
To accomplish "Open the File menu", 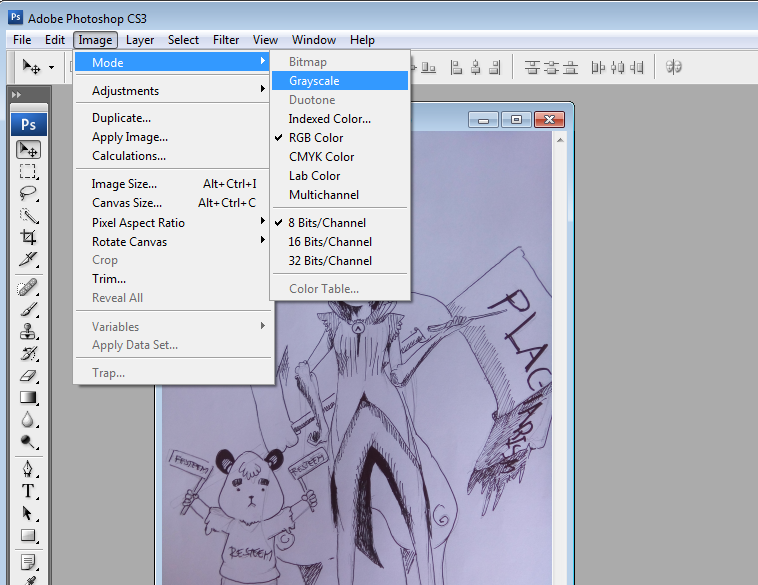I will pyautogui.click(x=22, y=40).
